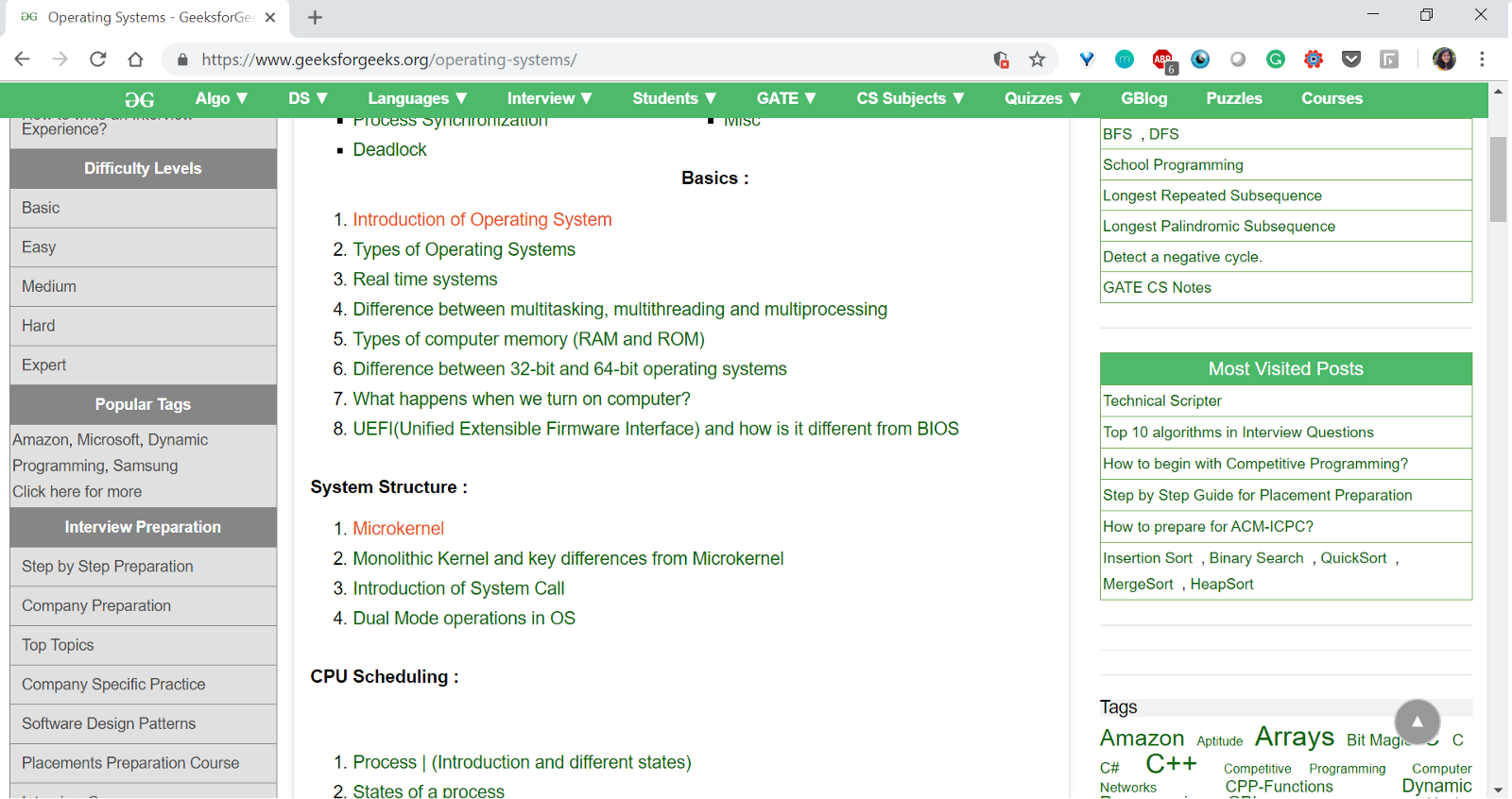
Task: Select the Expert difficulty level
Action: pos(143,365)
